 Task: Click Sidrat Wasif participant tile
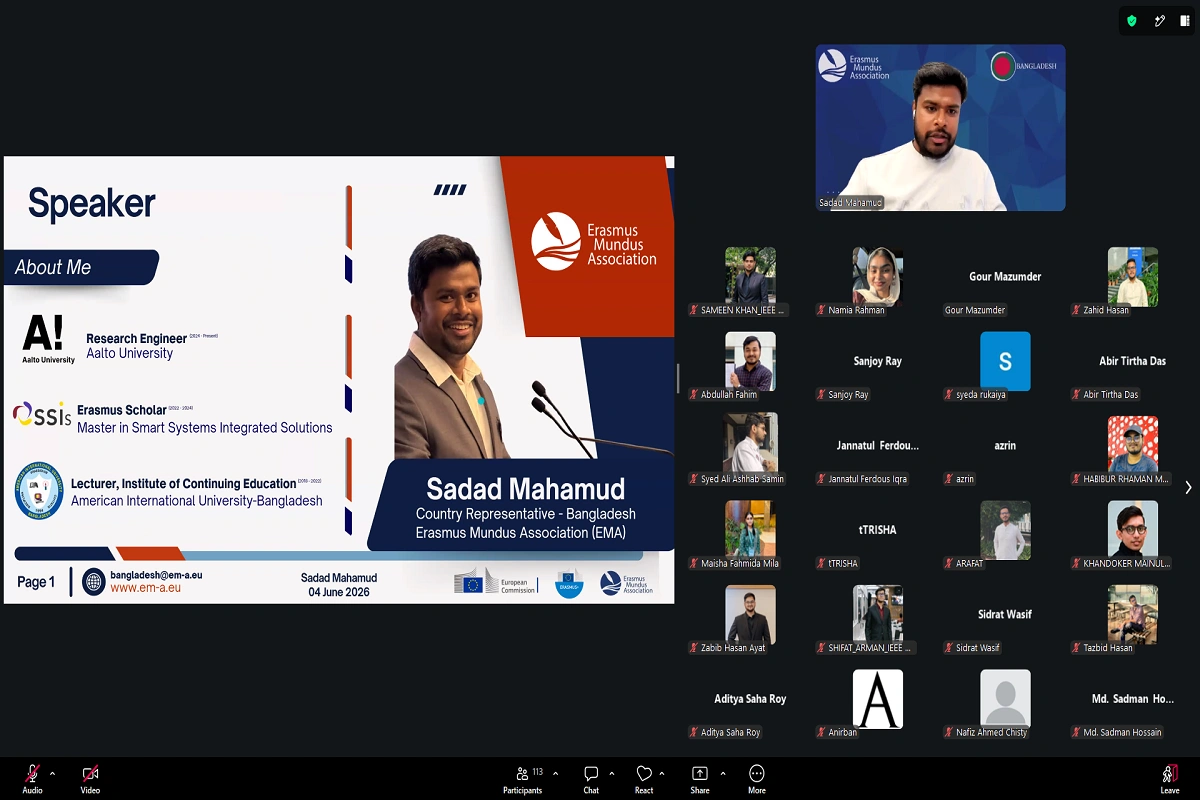click(1005, 620)
